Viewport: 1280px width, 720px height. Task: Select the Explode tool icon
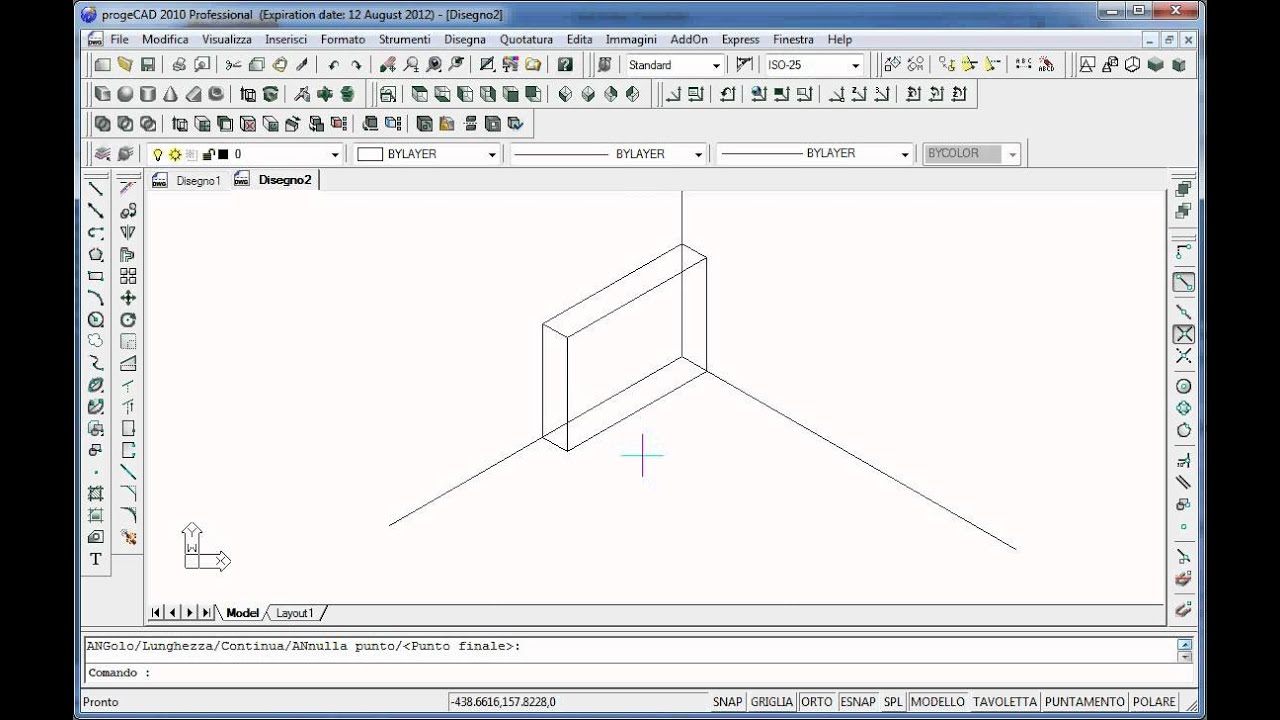(x=128, y=537)
